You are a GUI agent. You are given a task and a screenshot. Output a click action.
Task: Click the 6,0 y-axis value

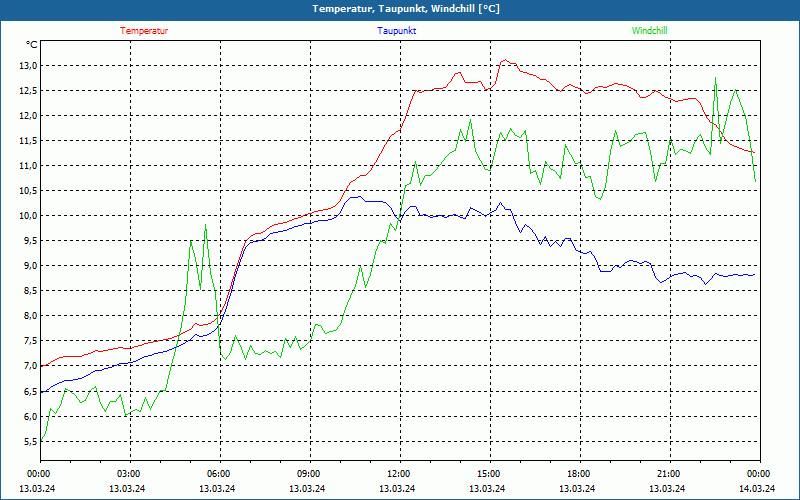[31, 416]
